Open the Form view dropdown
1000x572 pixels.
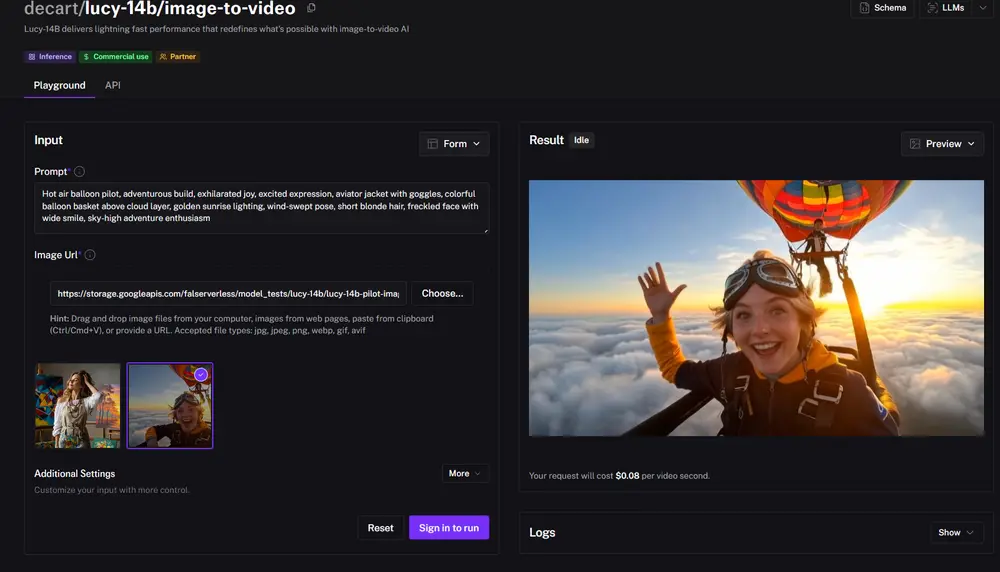point(454,144)
